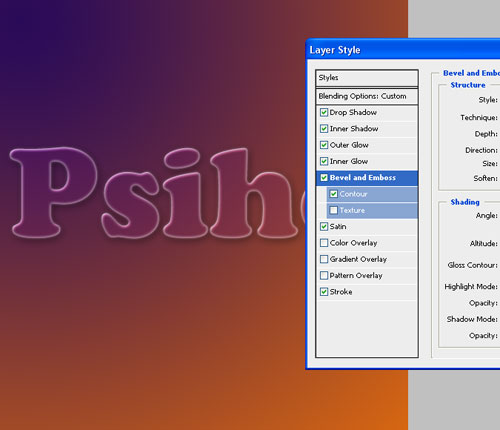Click the Altitude label
This screenshot has width=500, height=430.
(484, 244)
